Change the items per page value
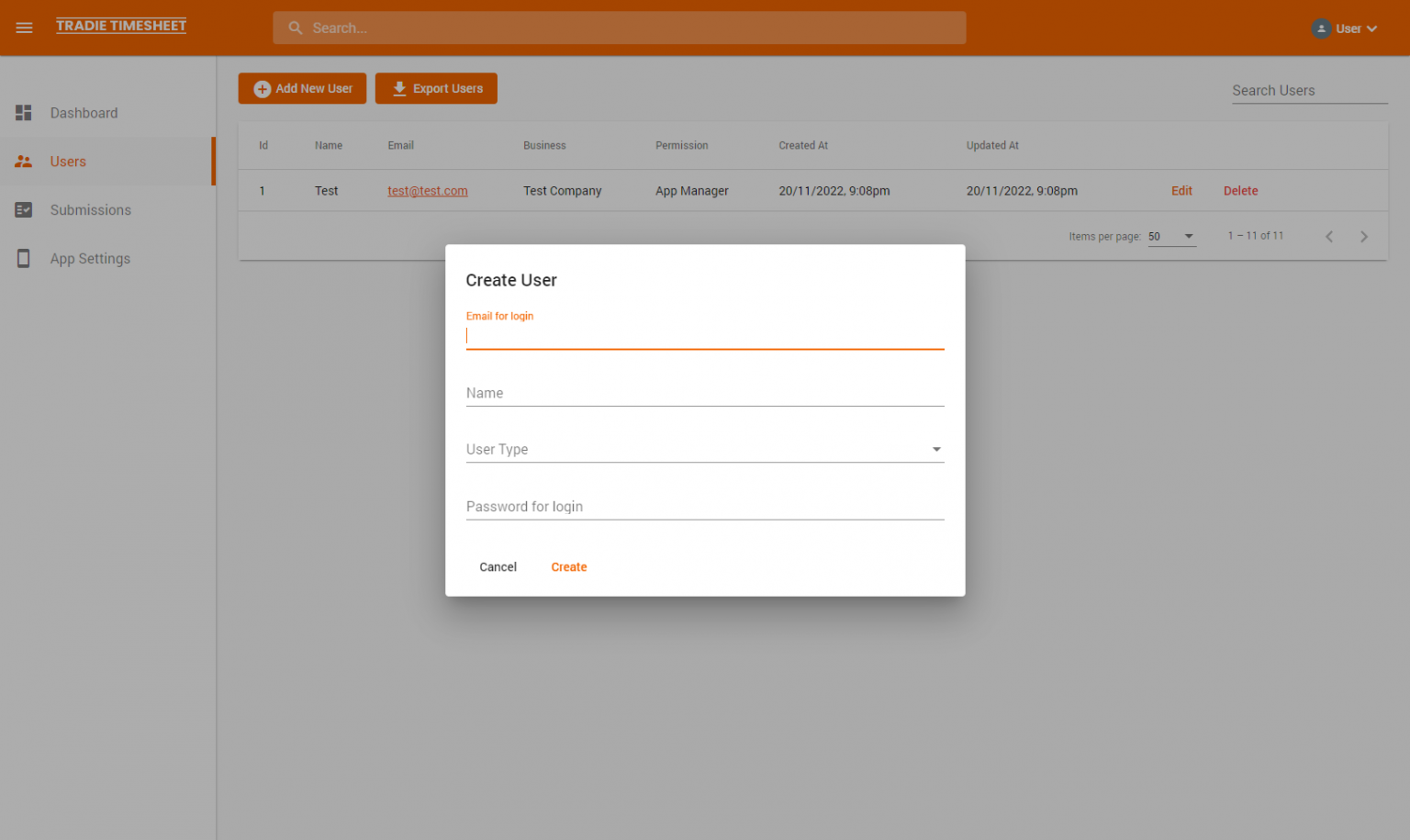 (1171, 236)
